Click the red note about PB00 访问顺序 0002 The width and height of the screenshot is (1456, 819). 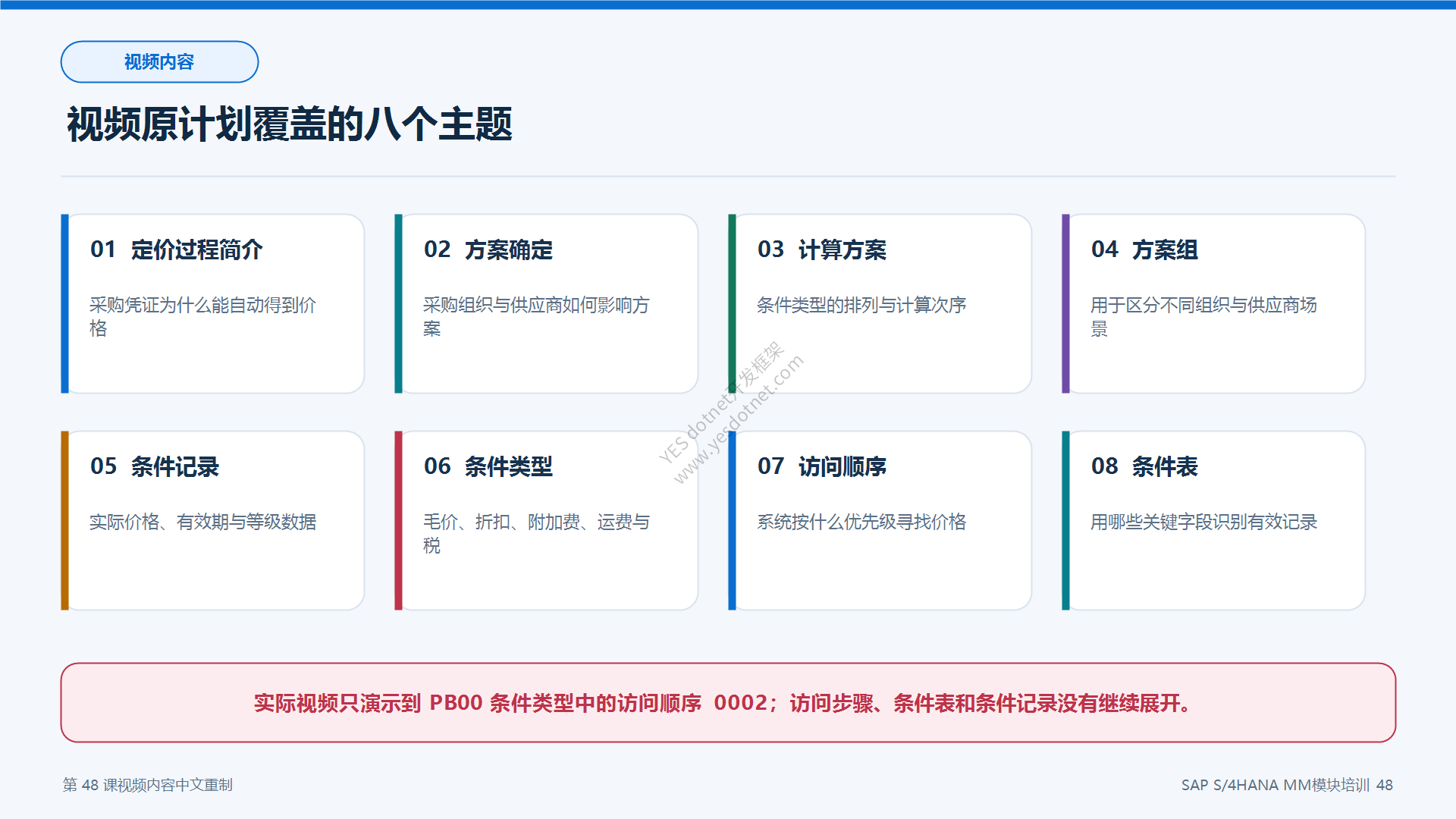[x=728, y=703]
